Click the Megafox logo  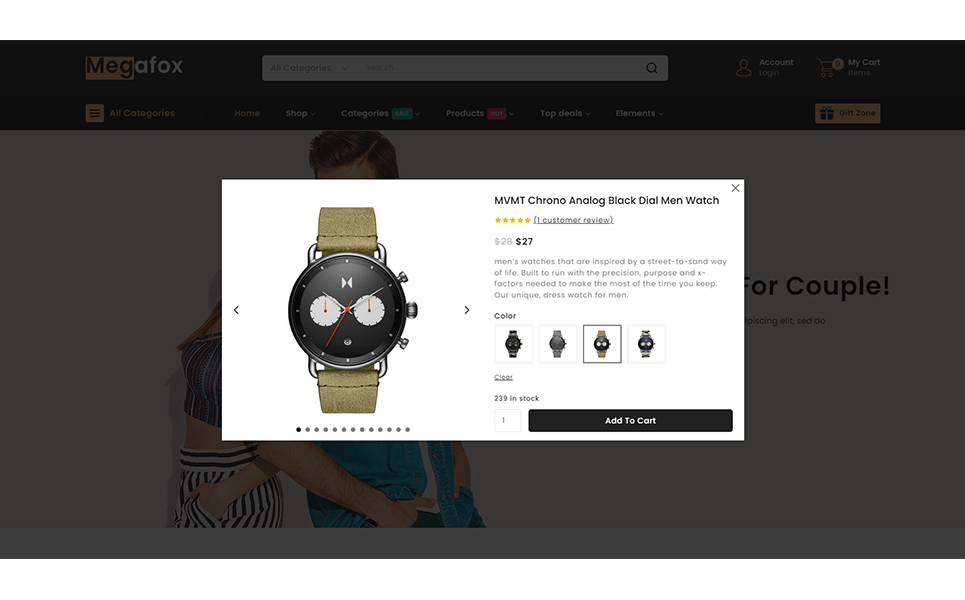pos(134,66)
